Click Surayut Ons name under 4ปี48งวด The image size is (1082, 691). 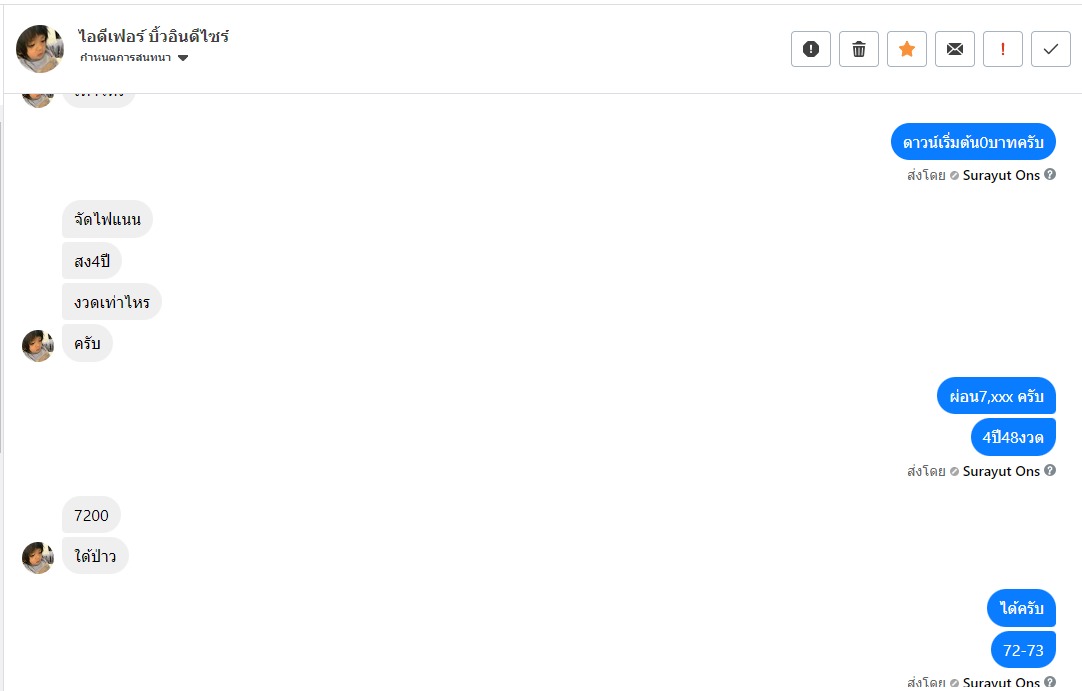1001,472
